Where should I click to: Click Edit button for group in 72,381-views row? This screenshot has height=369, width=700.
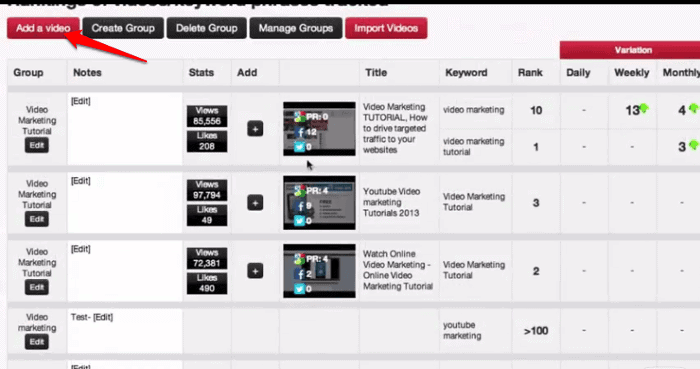[x=37, y=287]
